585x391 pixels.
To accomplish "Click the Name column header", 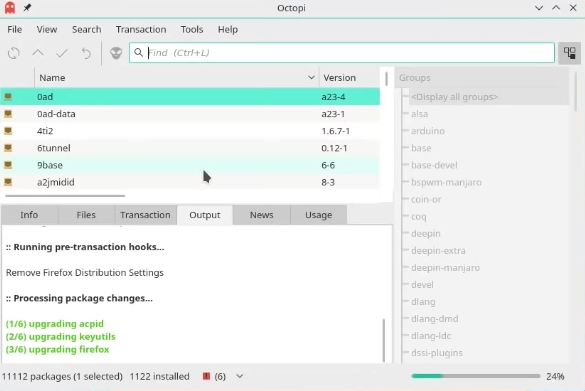I will point(176,78).
